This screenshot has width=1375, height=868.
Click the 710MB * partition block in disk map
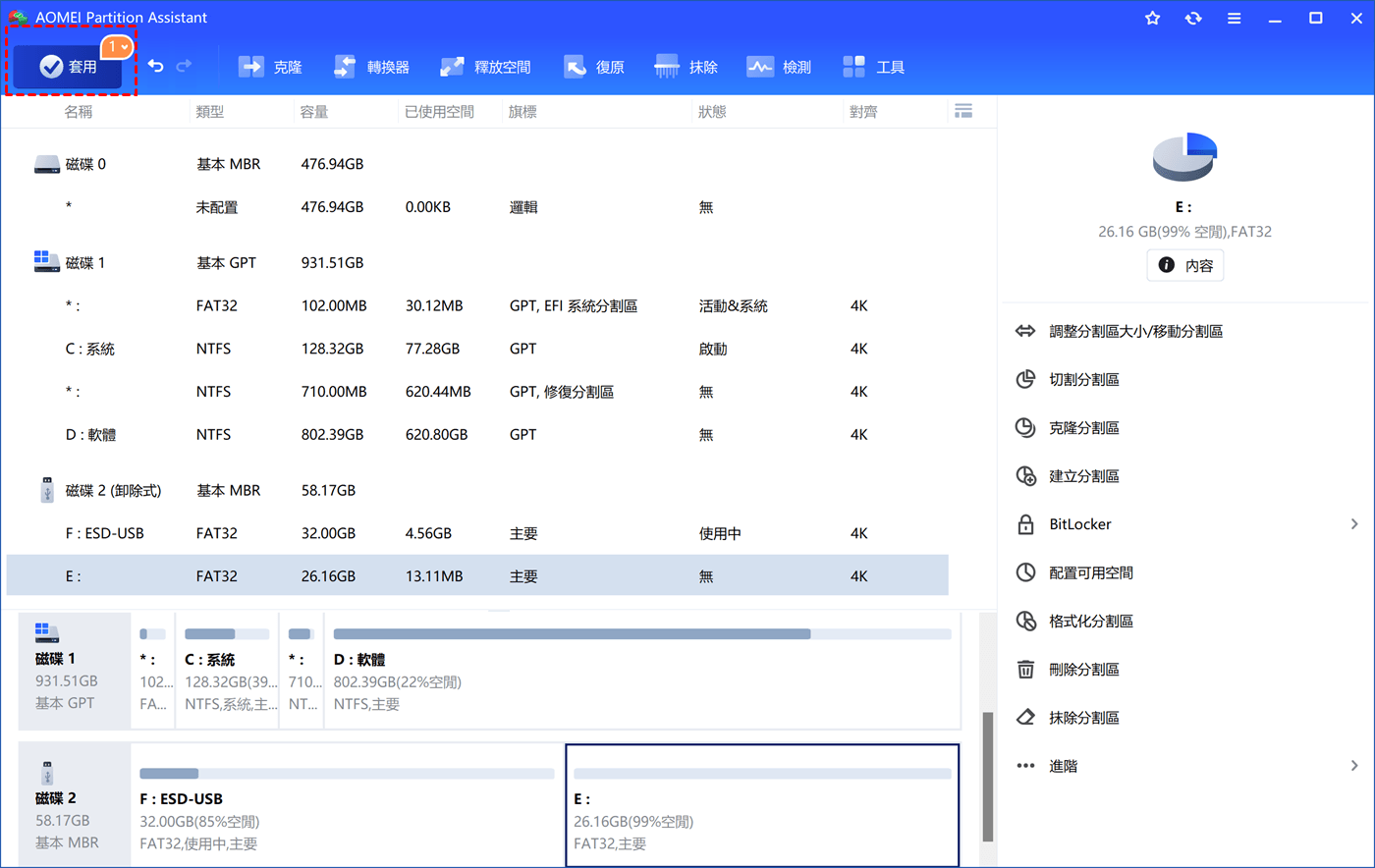coord(302,670)
